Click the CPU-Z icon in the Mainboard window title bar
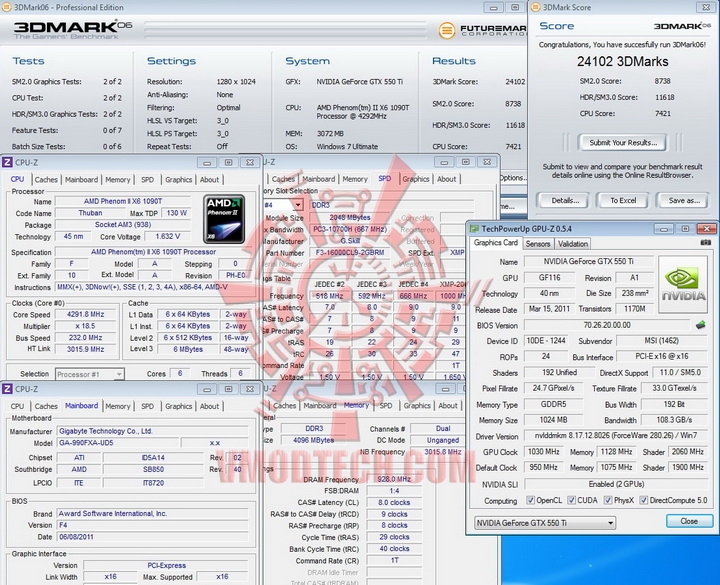The width and height of the screenshot is (720, 585). 7,389
